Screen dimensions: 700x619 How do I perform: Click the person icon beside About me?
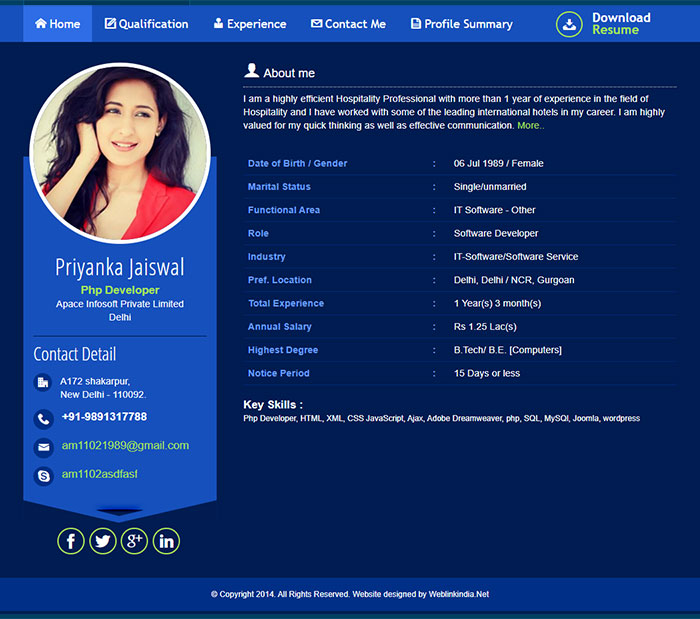pos(252,71)
